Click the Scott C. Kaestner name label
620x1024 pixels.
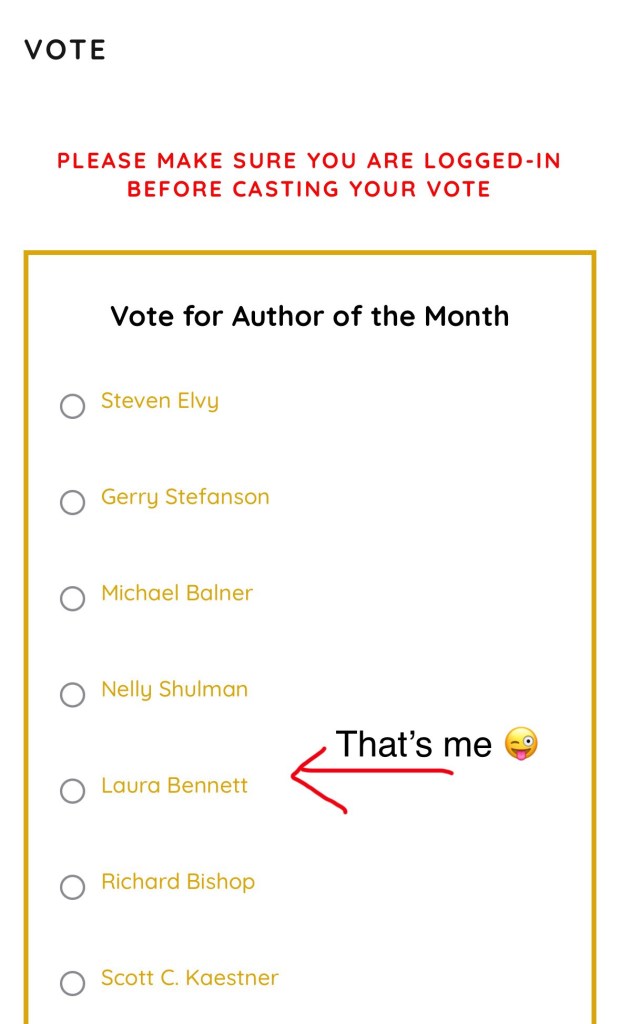[x=190, y=978]
